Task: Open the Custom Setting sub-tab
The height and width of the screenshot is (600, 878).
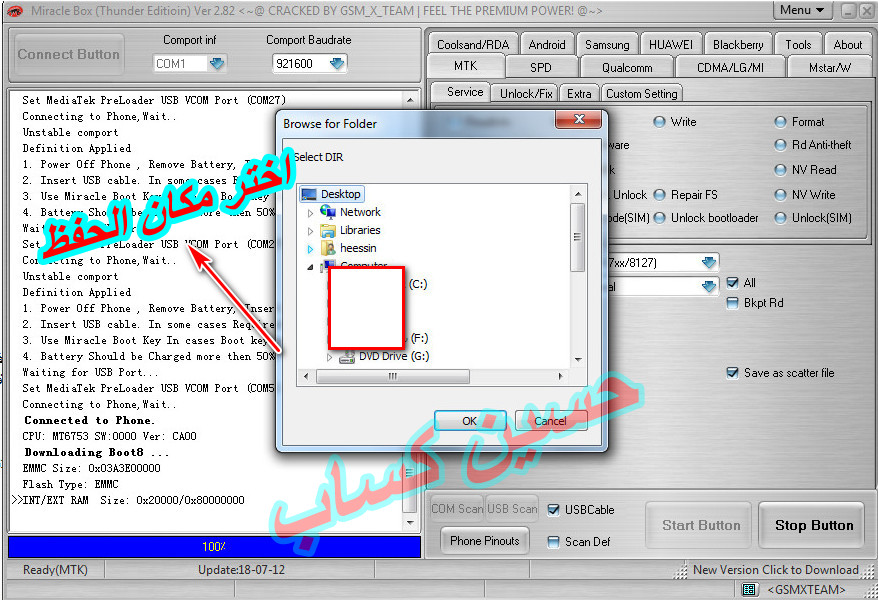Action: (x=642, y=93)
